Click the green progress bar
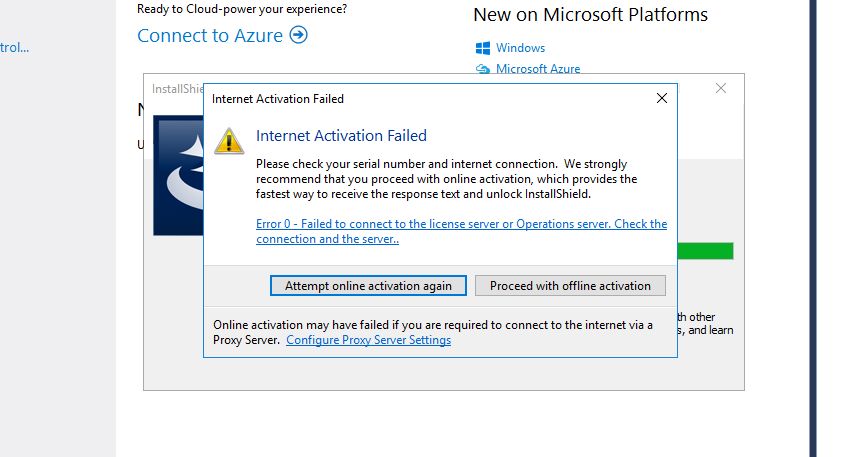This screenshot has width=865, height=457. [705, 250]
